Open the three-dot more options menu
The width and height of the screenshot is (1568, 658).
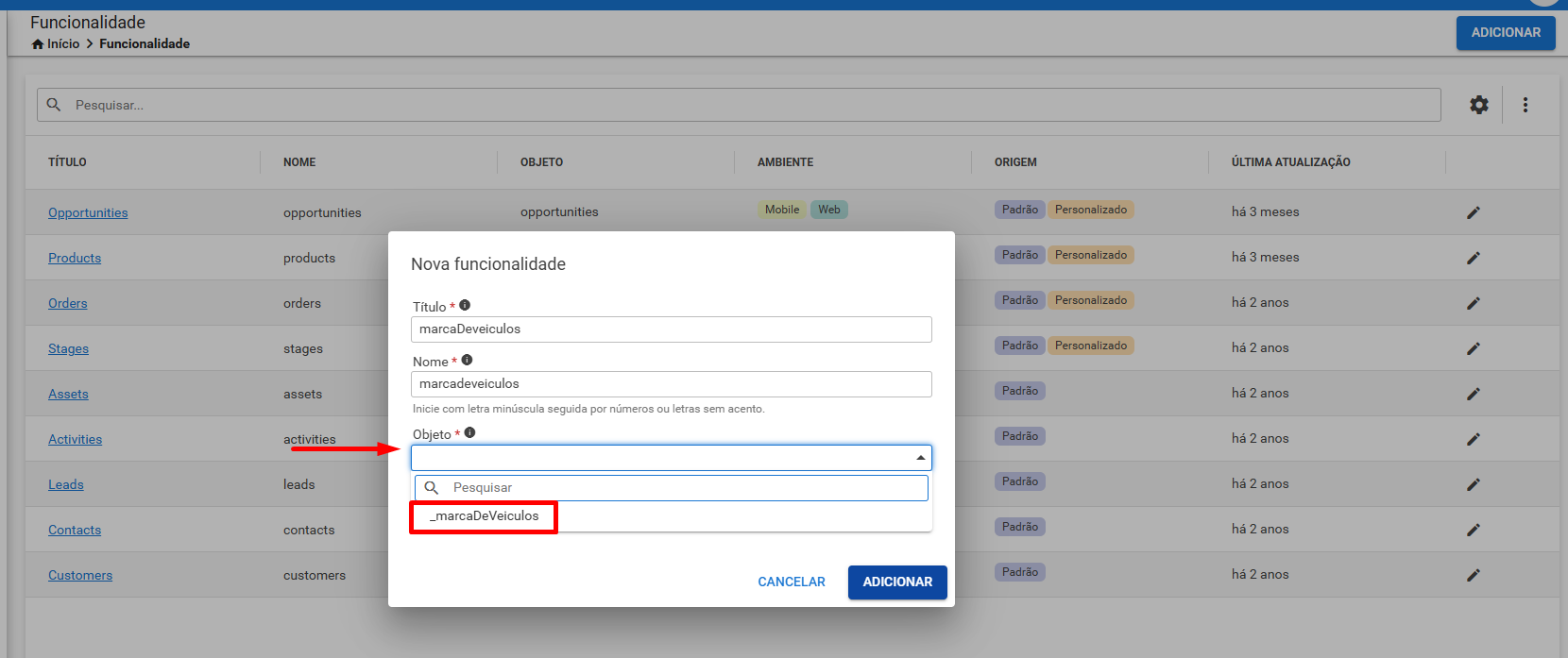[x=1525, y=105]
